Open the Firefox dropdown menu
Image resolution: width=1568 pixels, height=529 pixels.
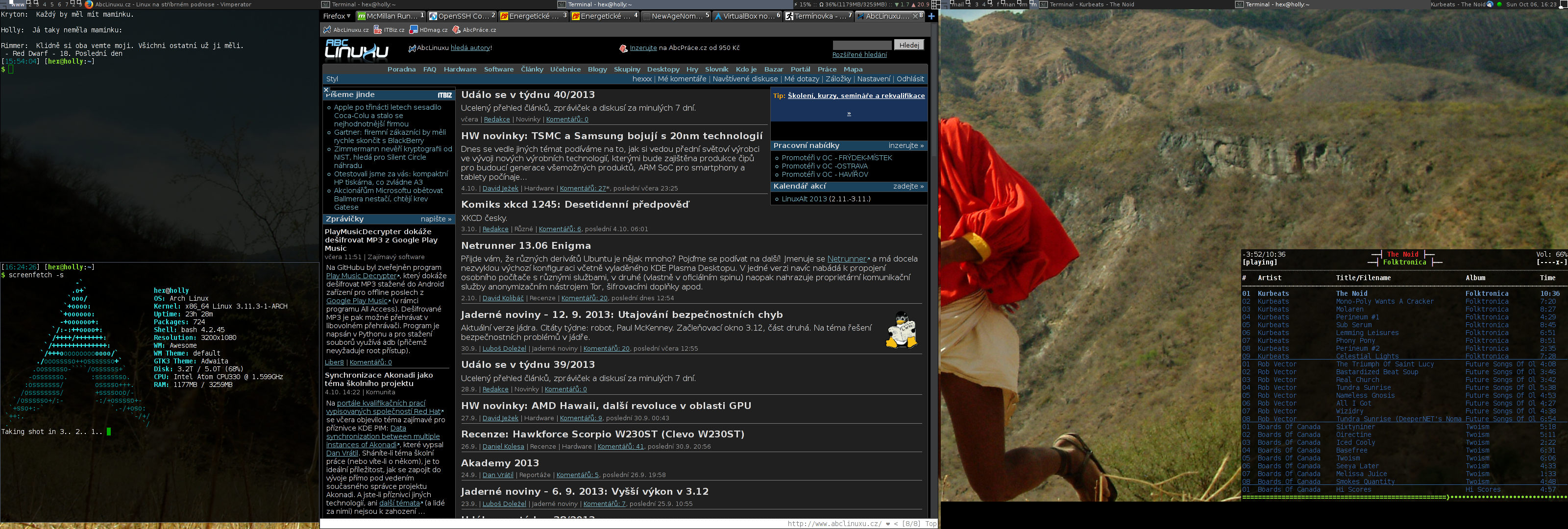[x=337, y=17]
